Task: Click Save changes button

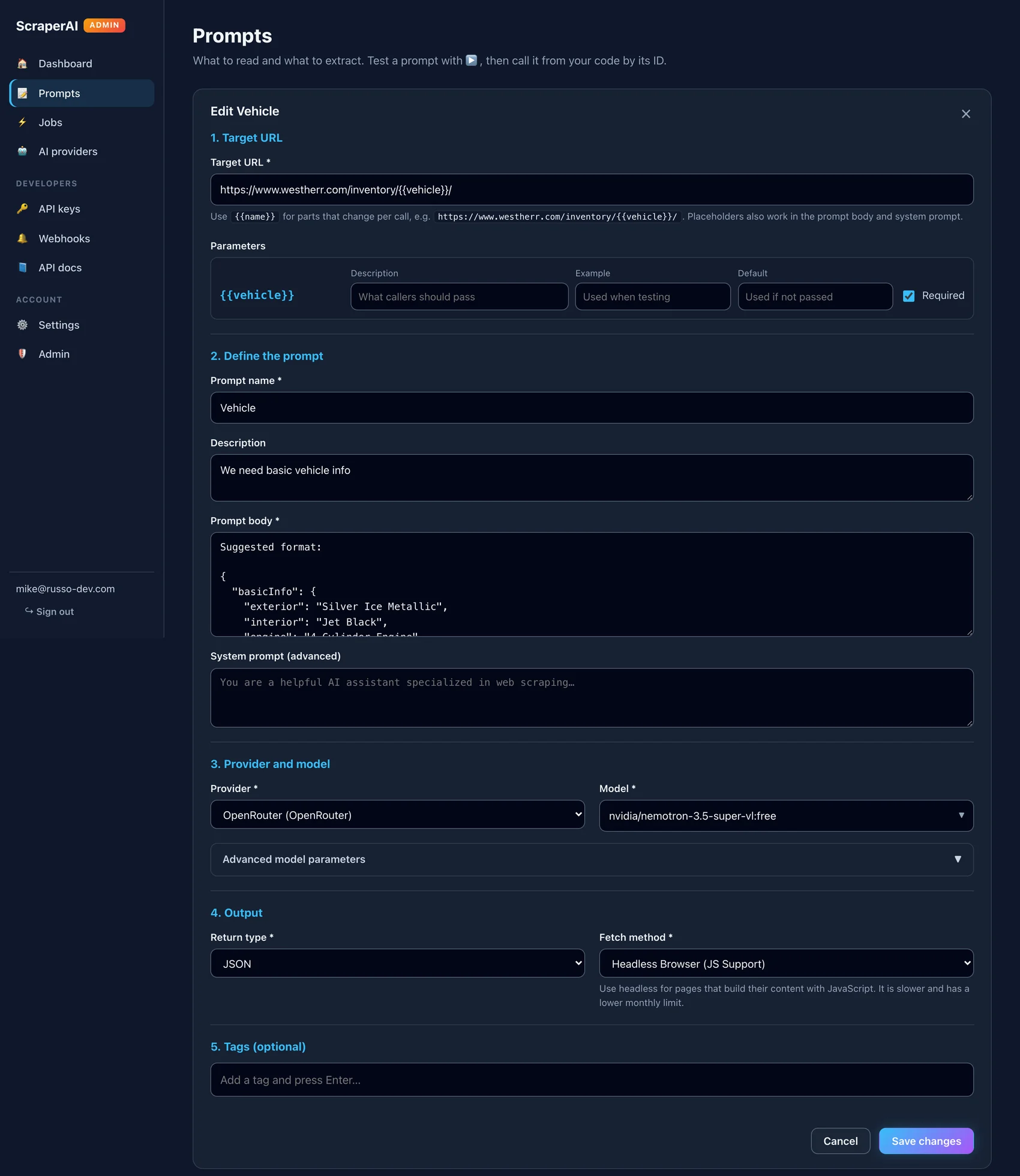Action: pyautogui.click(x=926, y=1141)
